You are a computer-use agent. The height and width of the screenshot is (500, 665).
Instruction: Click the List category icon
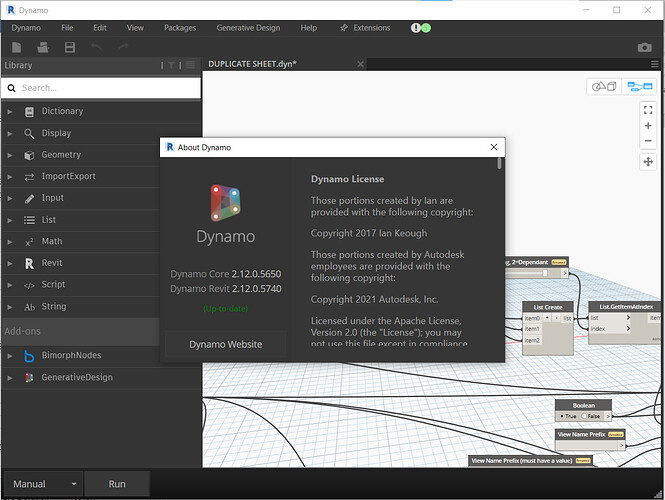(29, 220)
